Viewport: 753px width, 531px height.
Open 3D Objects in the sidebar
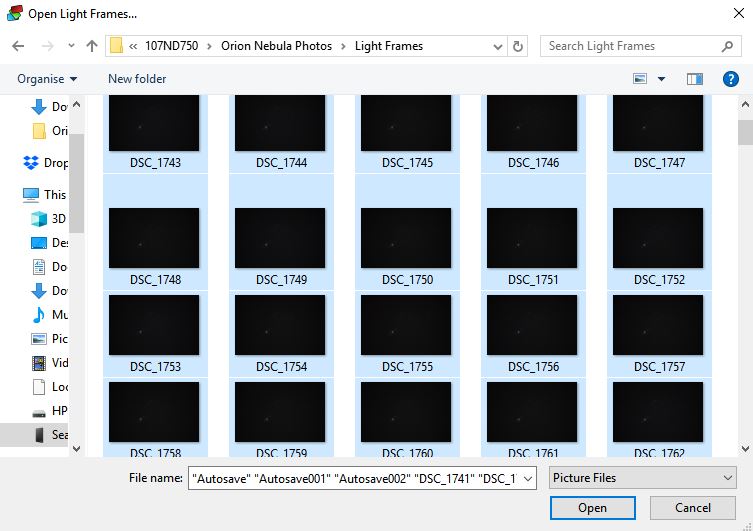(x=49, y=218)
